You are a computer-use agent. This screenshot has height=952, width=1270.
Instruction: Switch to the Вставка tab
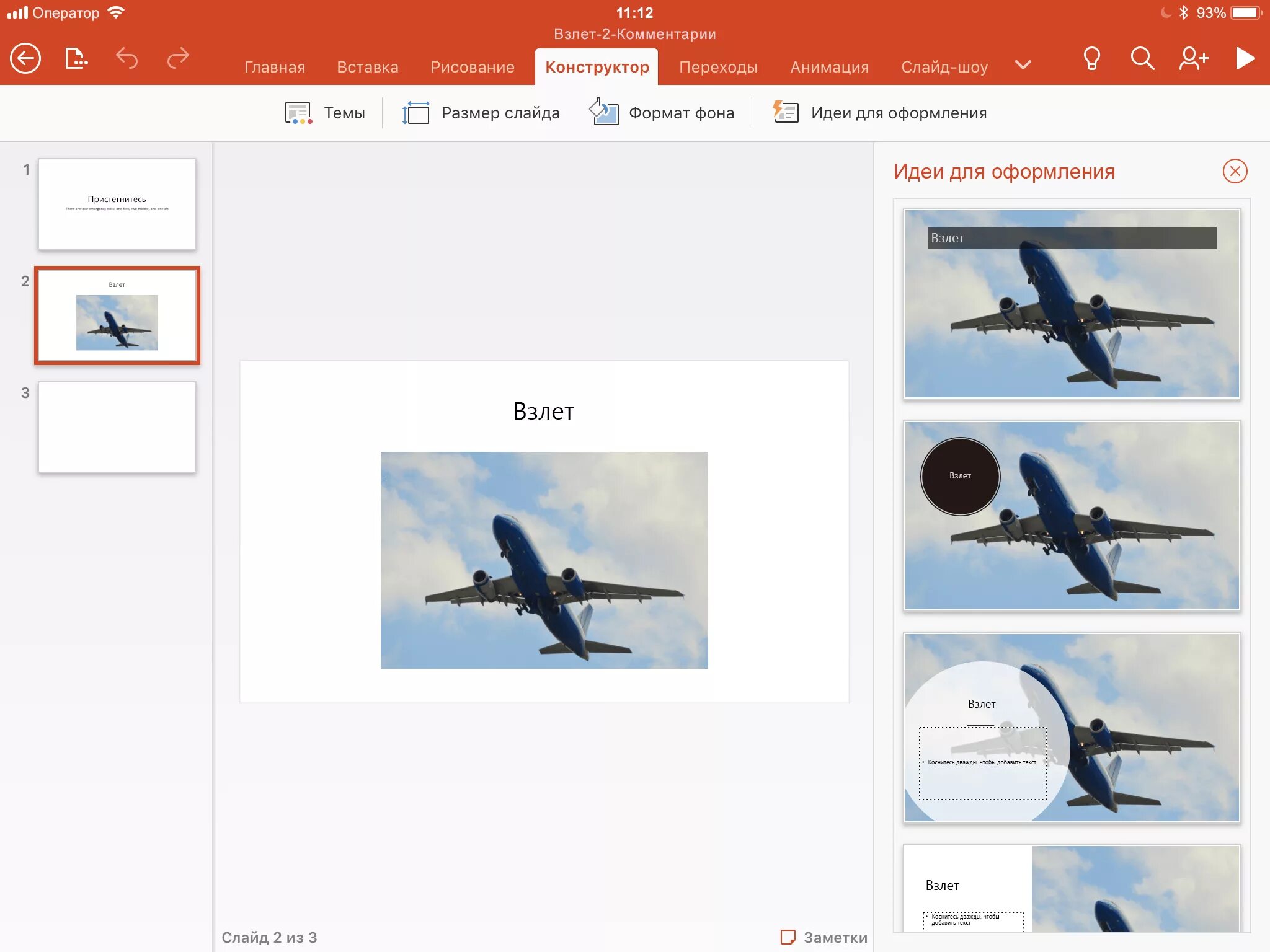point(368,67)
